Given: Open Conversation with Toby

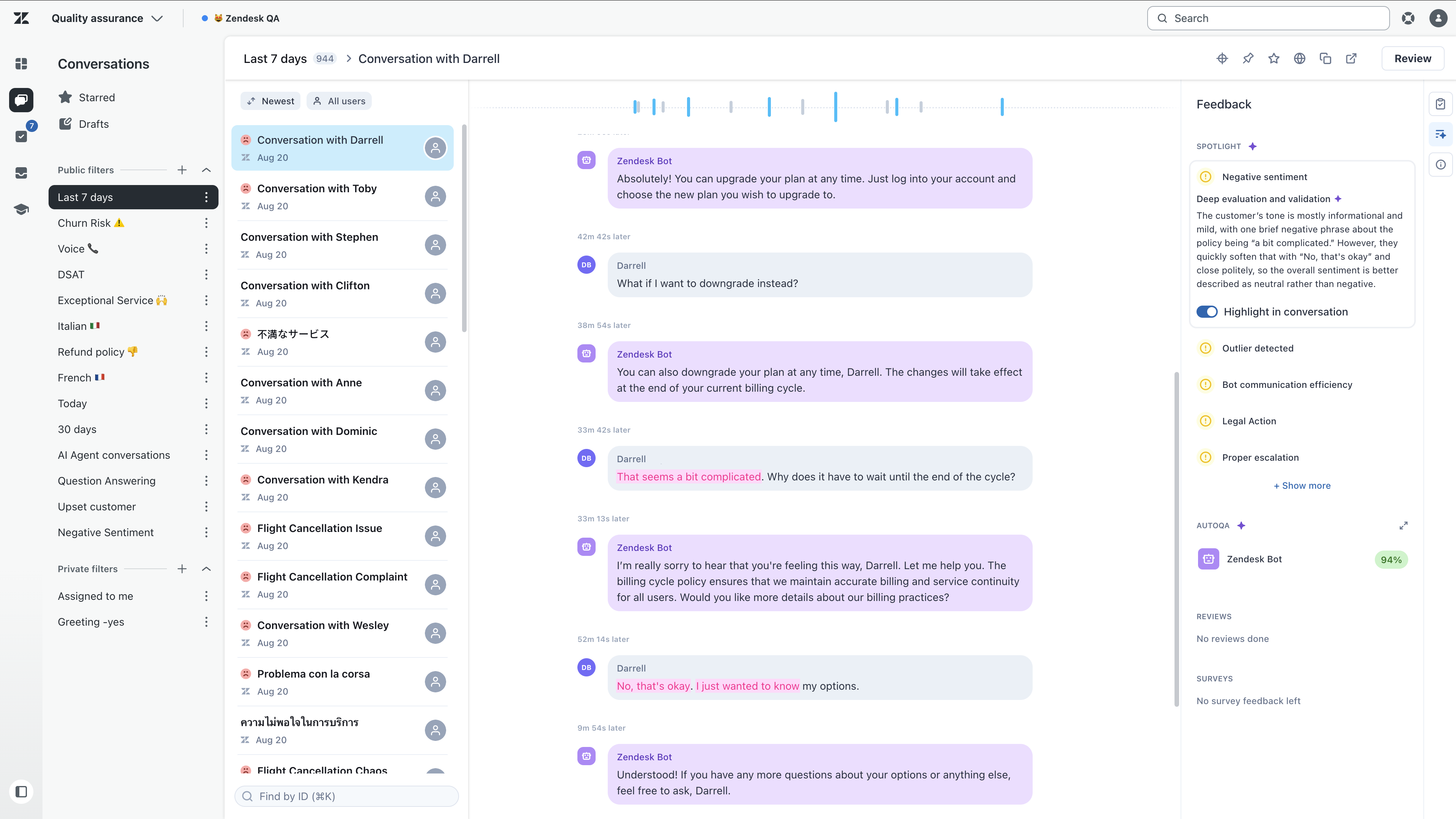Looking at the screenshot, I should pyautogui.click(x=343, y=196).
